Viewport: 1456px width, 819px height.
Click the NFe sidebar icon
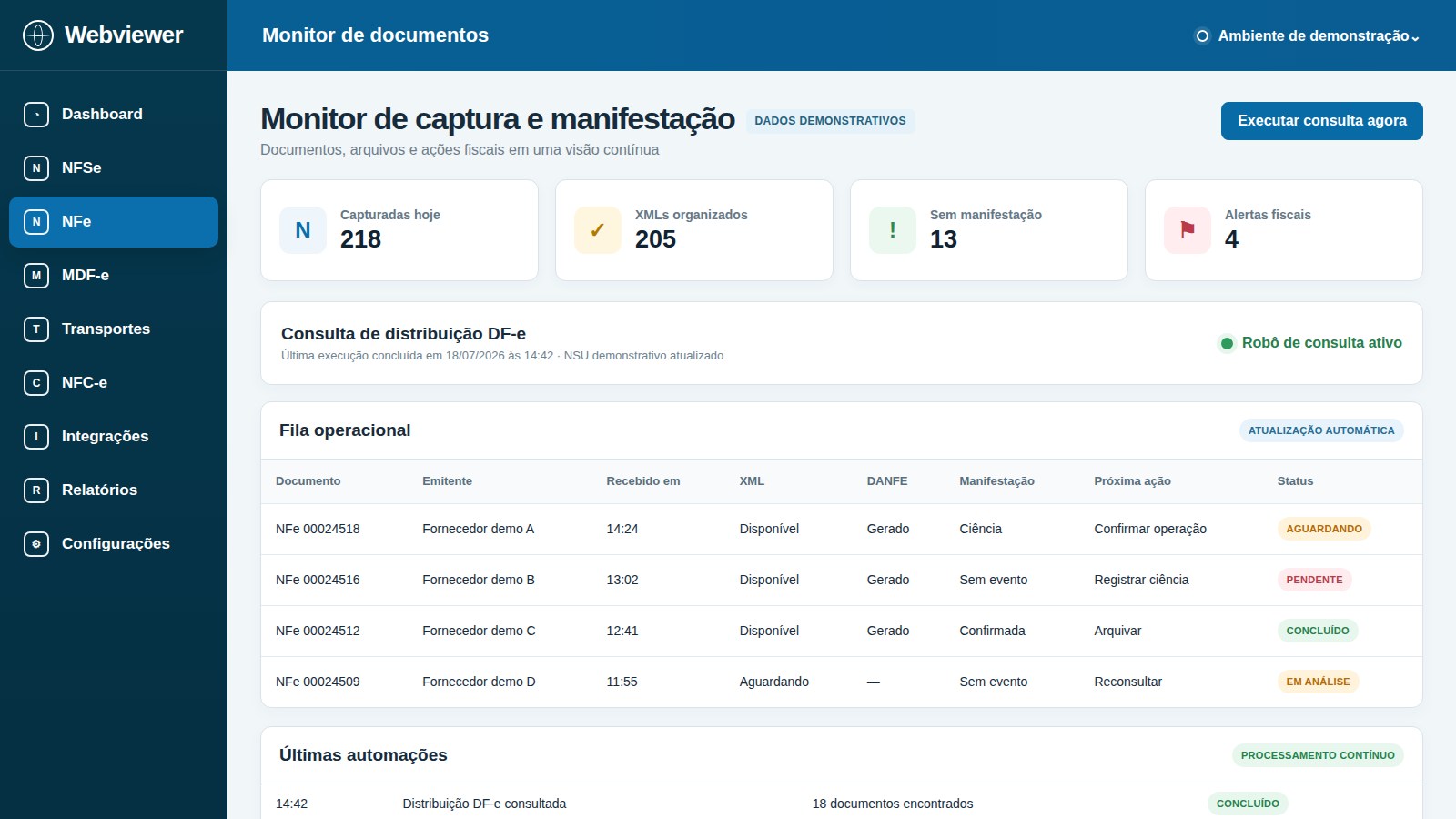click(36, 222)
